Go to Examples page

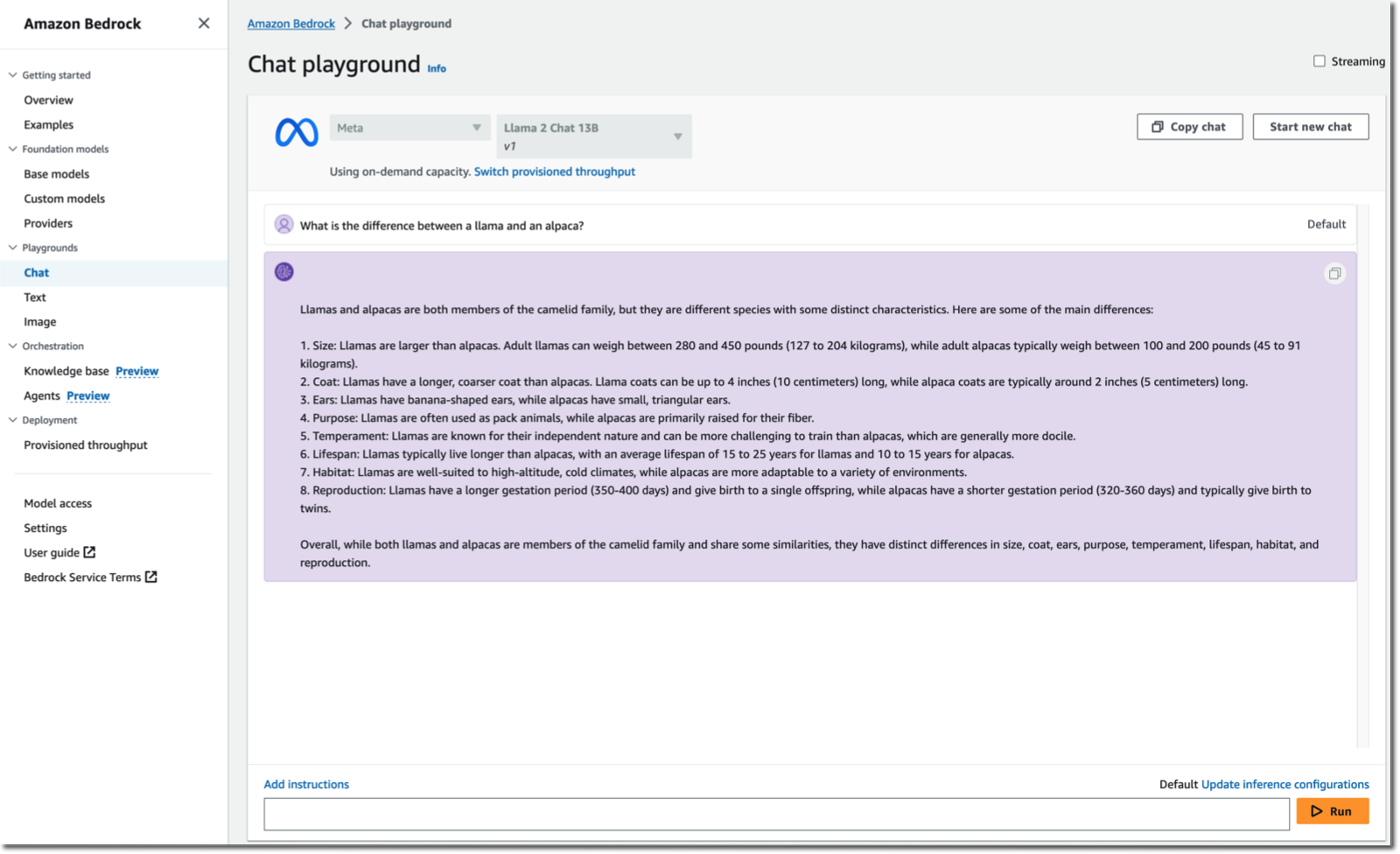coord(49,124)
